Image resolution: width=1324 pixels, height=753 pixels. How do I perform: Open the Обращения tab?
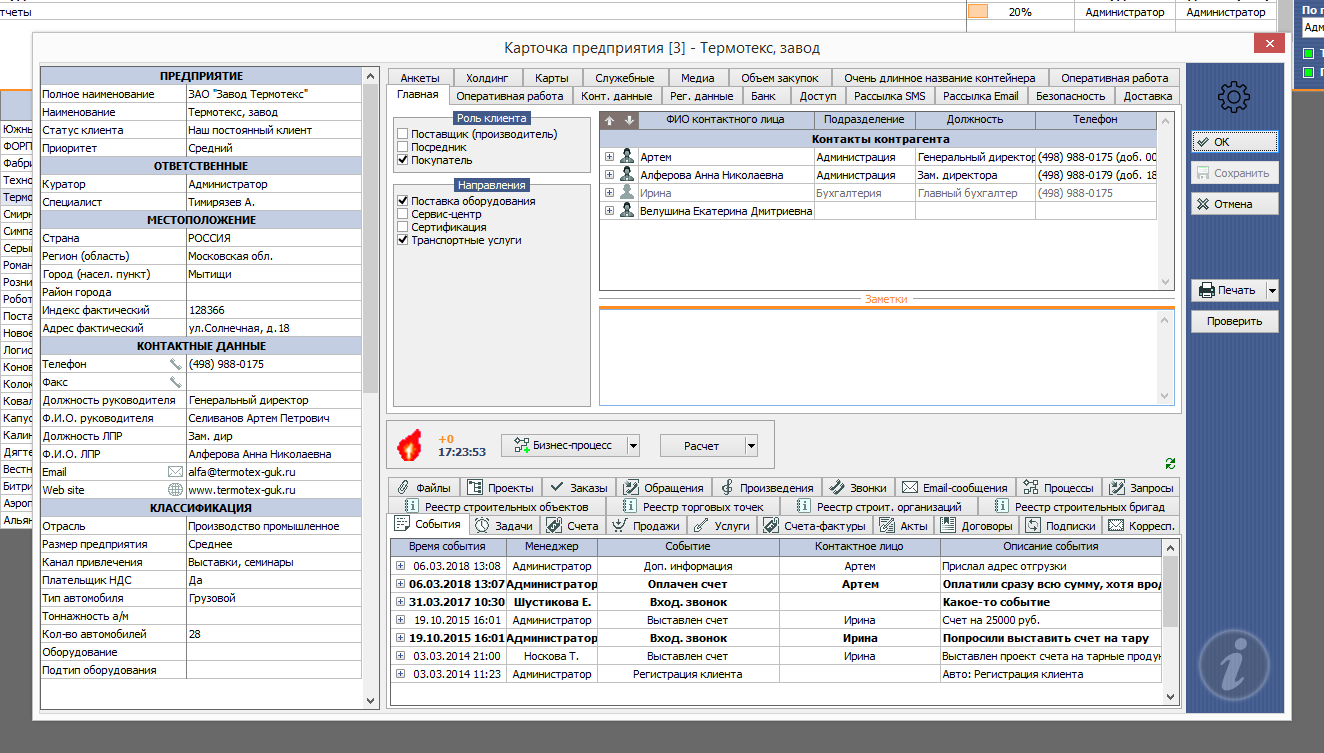[x=663, y=488]
